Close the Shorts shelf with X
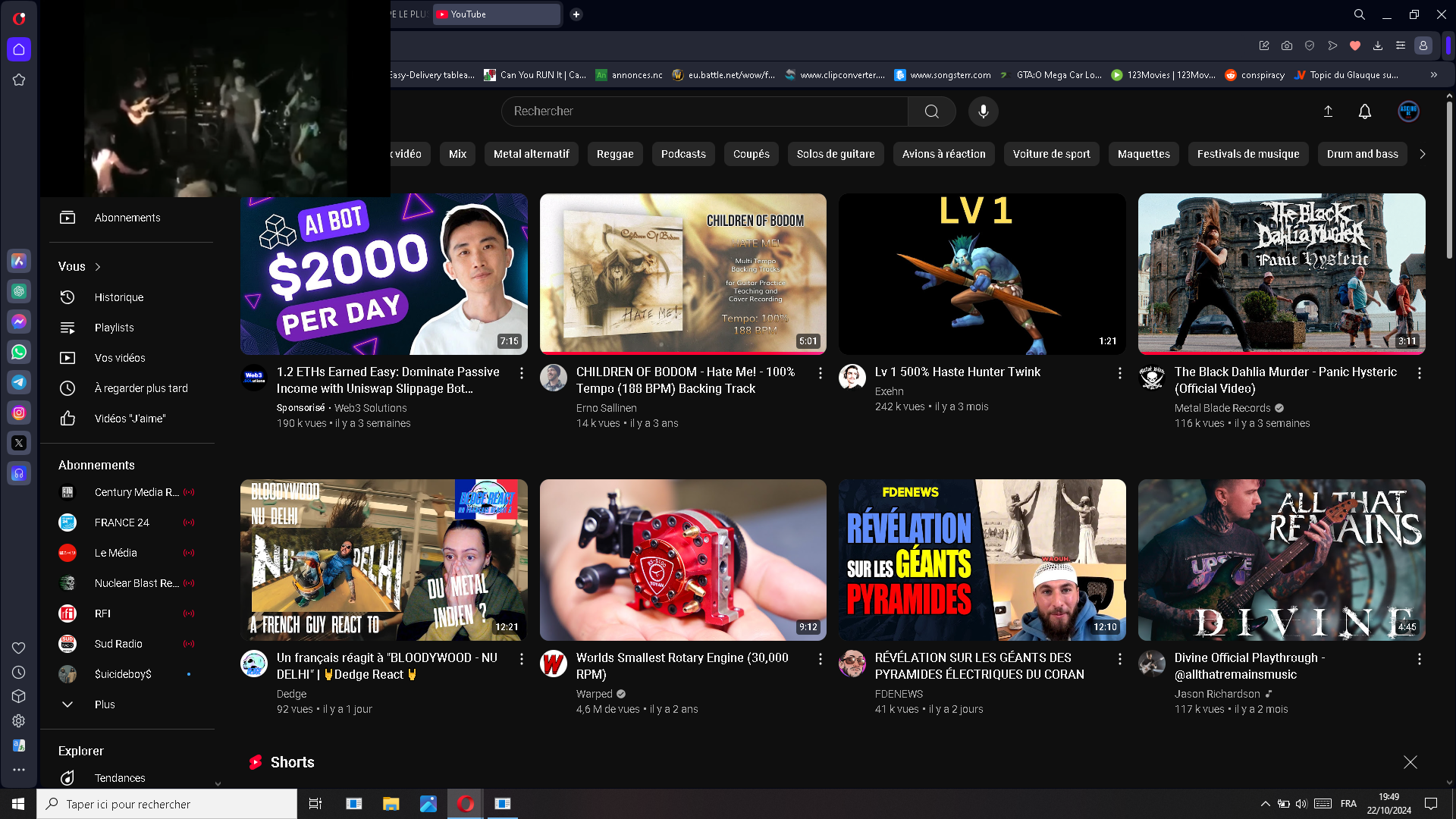 (x=1410, y=762)
